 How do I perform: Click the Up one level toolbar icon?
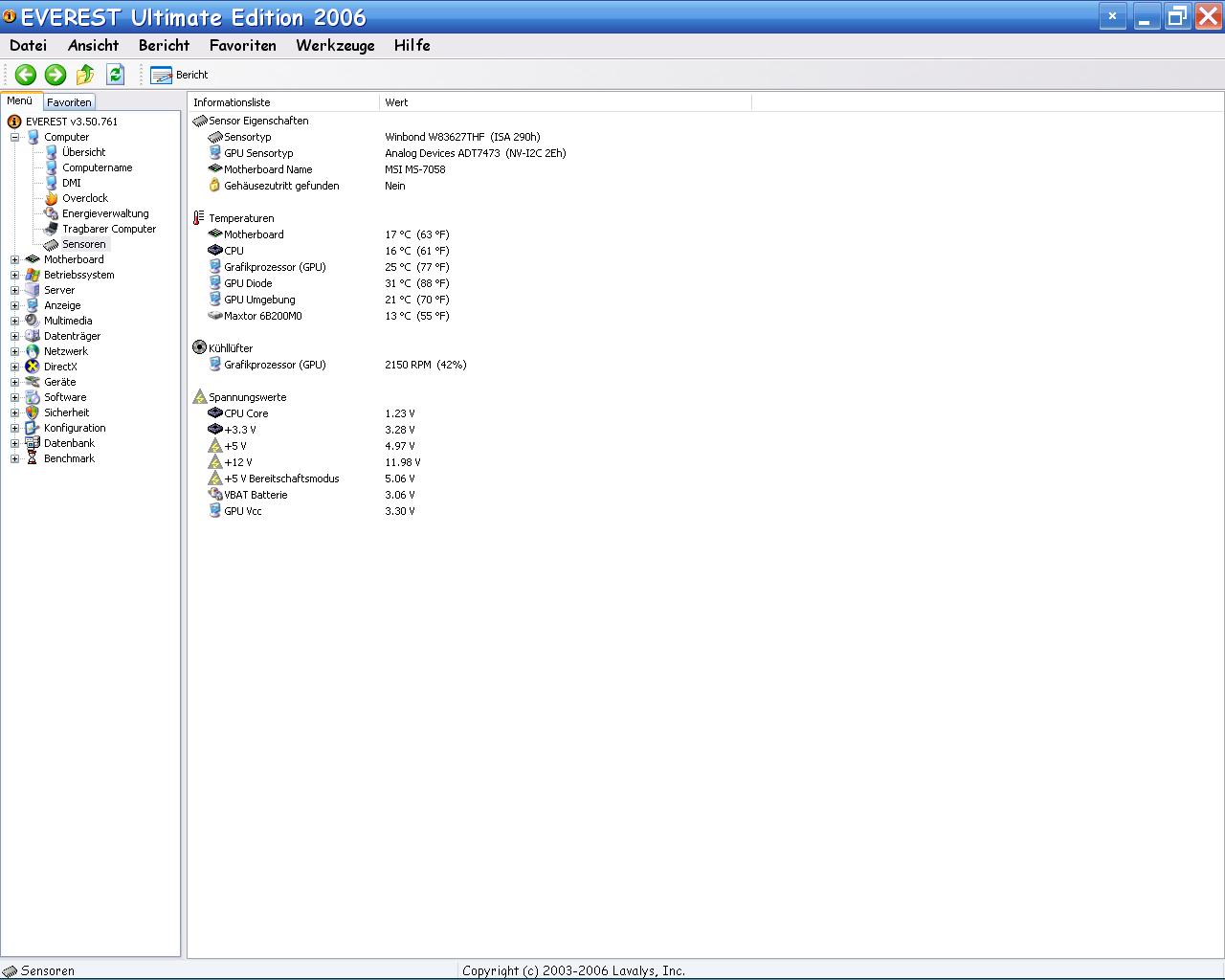85,75
